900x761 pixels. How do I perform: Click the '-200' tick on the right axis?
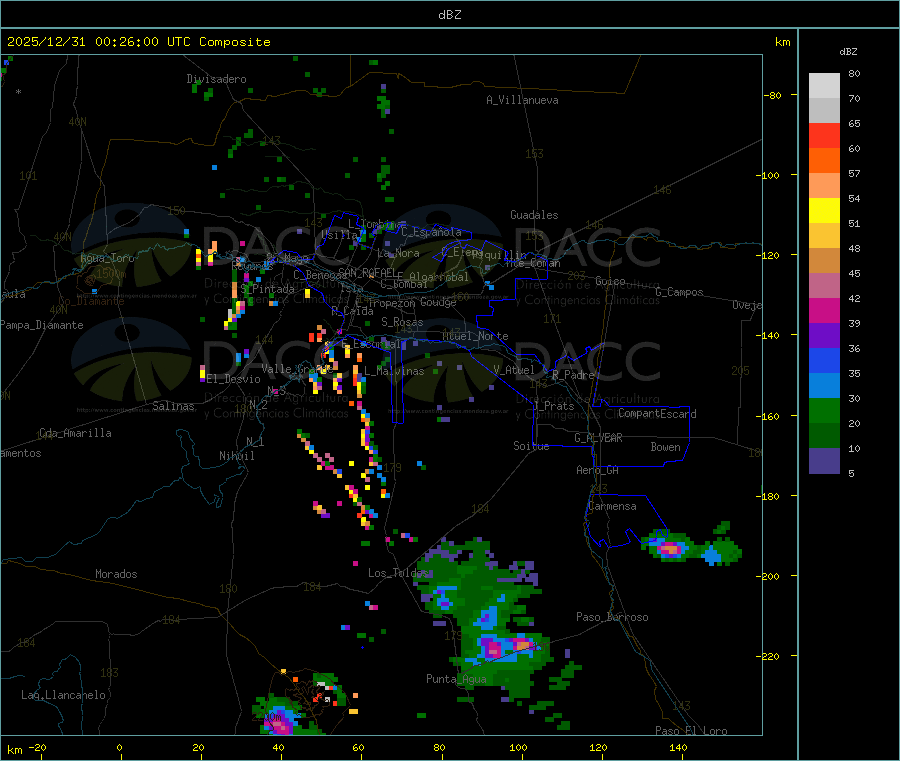point(769,576)
